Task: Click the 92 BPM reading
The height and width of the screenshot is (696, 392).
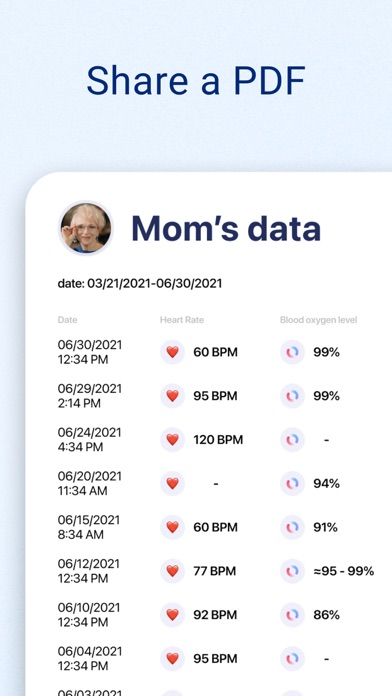Action: point(215,615)
